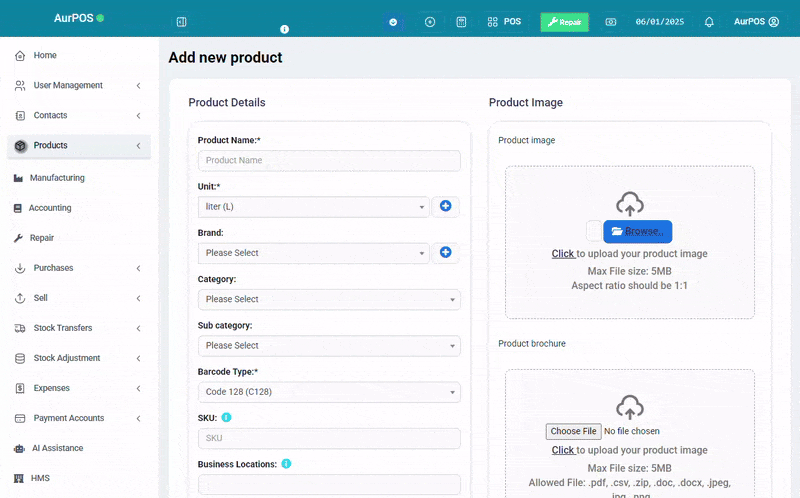The width and height of the screenshot is (800, 498).
Task: Open the Category Please Select dropdown
Action: point(329,300)
